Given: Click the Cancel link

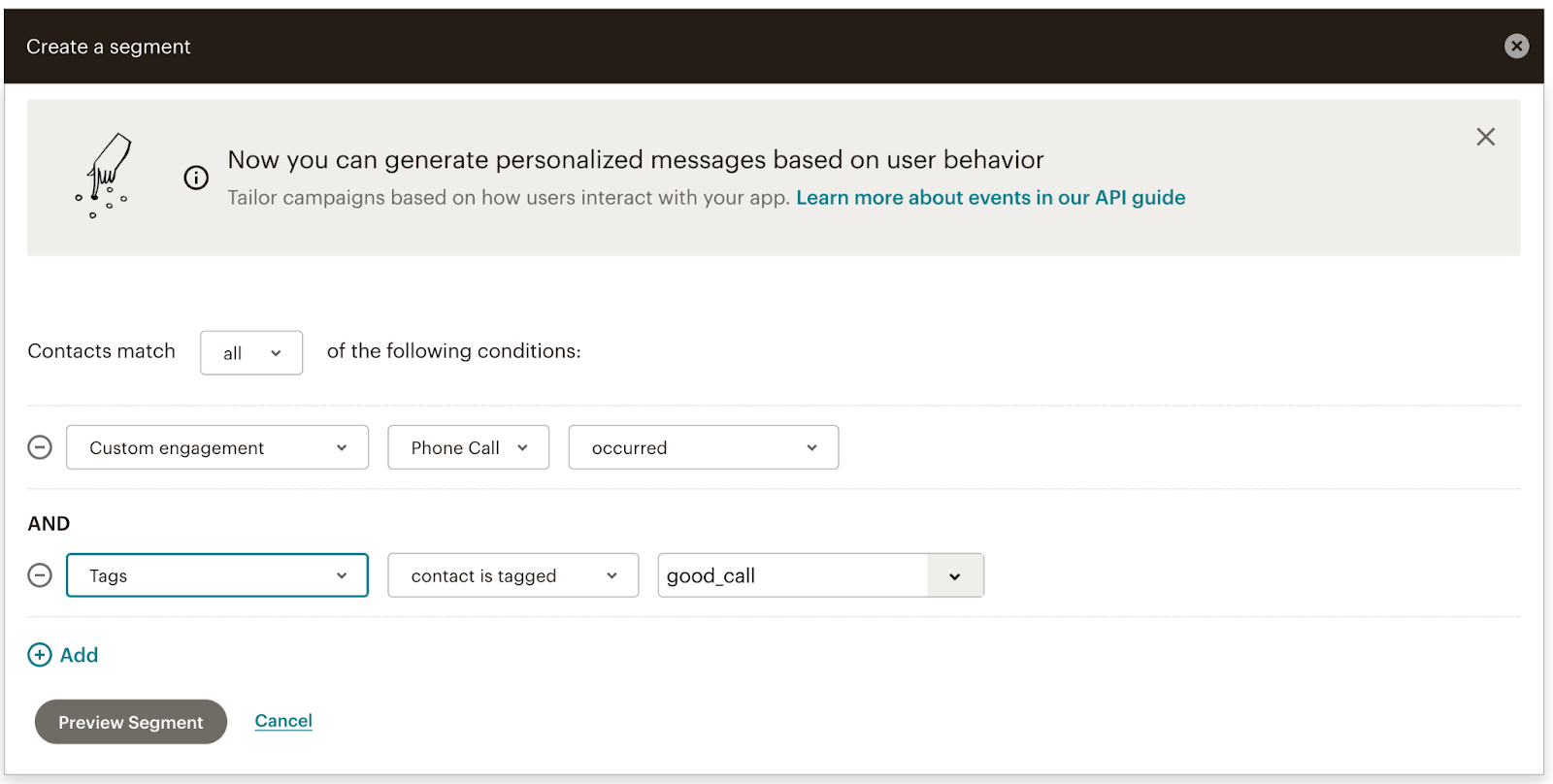Looking at the screenshot, I should pyautogui.click(x=283, y=721).
